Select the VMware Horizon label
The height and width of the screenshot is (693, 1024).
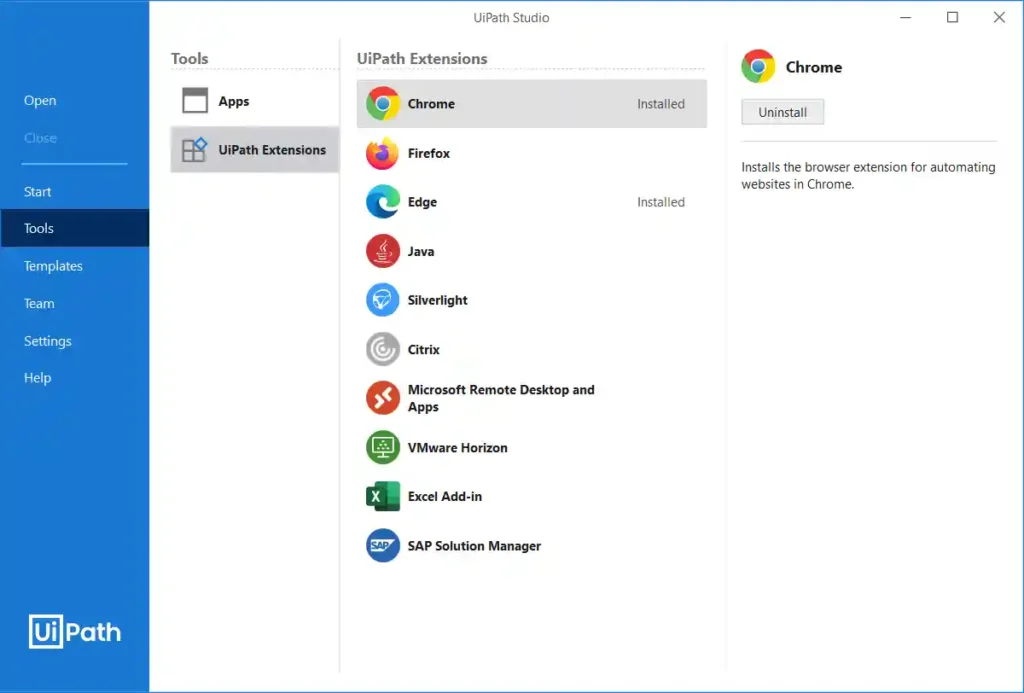[457, 447]
